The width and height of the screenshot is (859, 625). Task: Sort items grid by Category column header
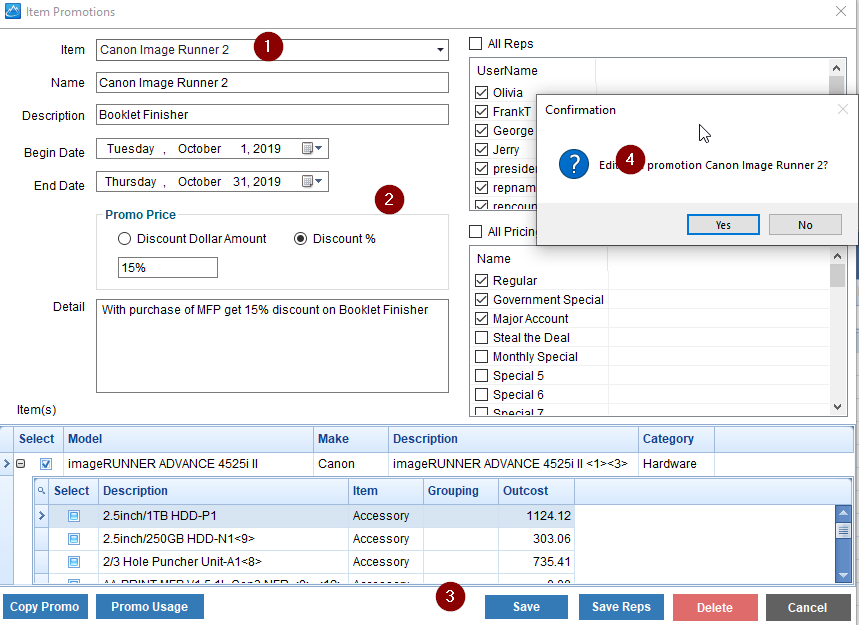tap(676, 439)
